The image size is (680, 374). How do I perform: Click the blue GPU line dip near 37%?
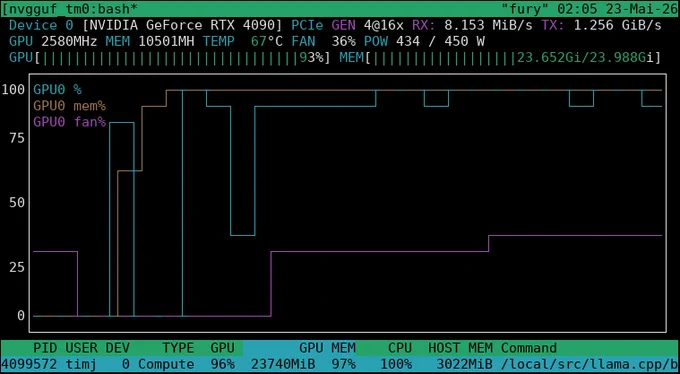243,235
